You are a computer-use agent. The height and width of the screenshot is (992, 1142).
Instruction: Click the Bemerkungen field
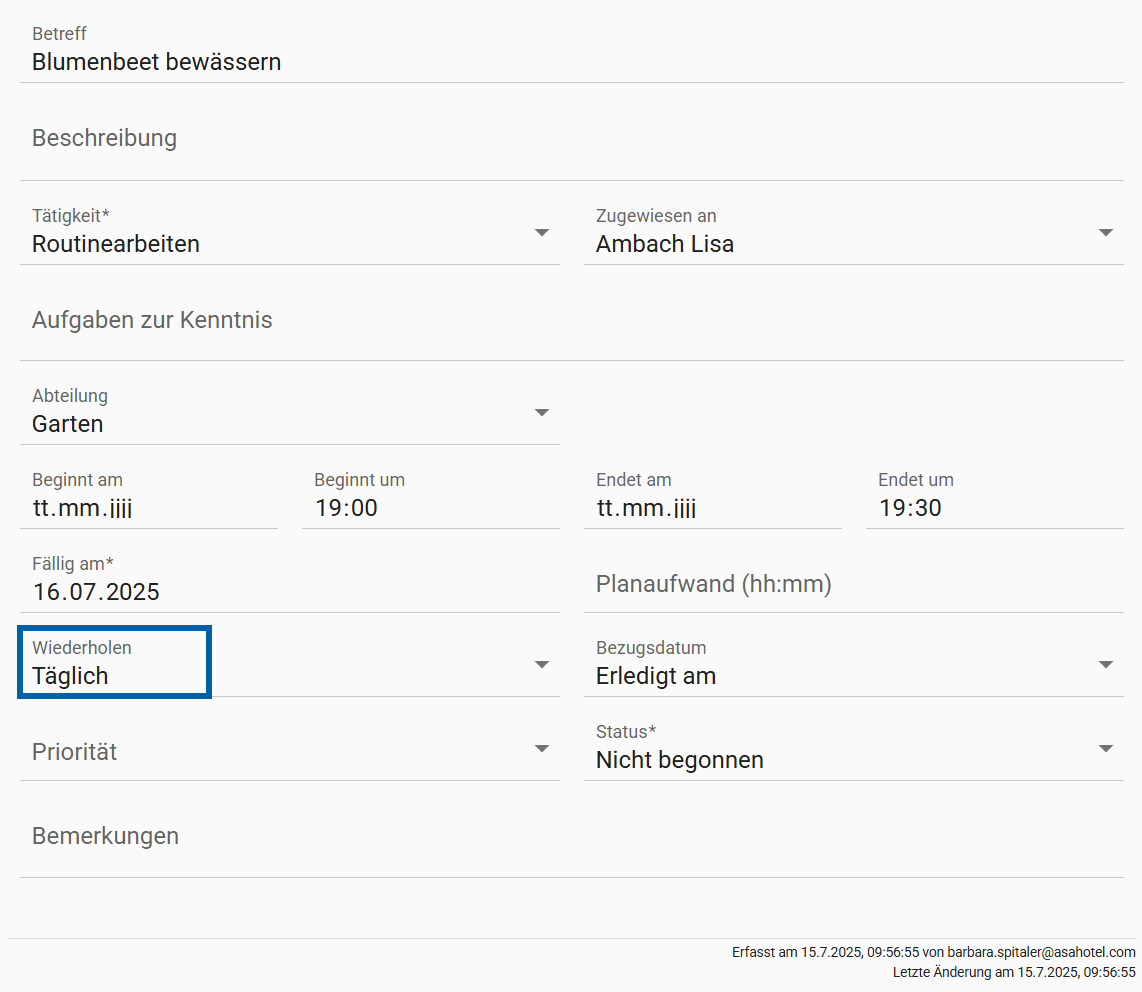(x=570, y=837)
